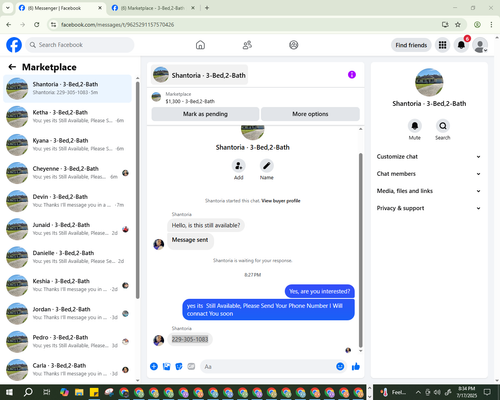This screenshot has height=400, width=500.
Task: Click Find friends button
Action: pos(411,45)
